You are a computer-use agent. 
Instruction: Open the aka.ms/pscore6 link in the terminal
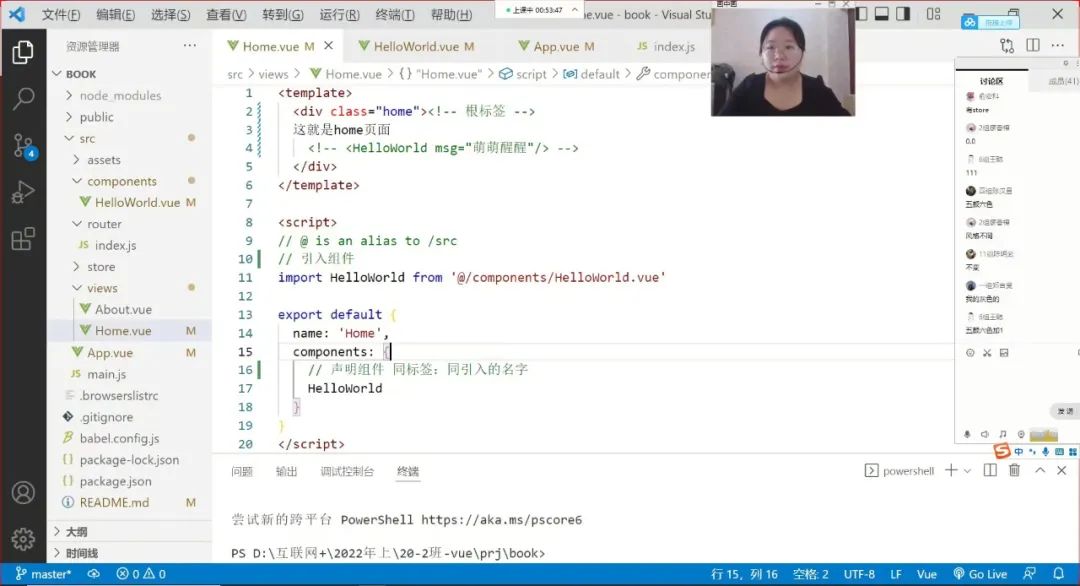click(501, 520)
